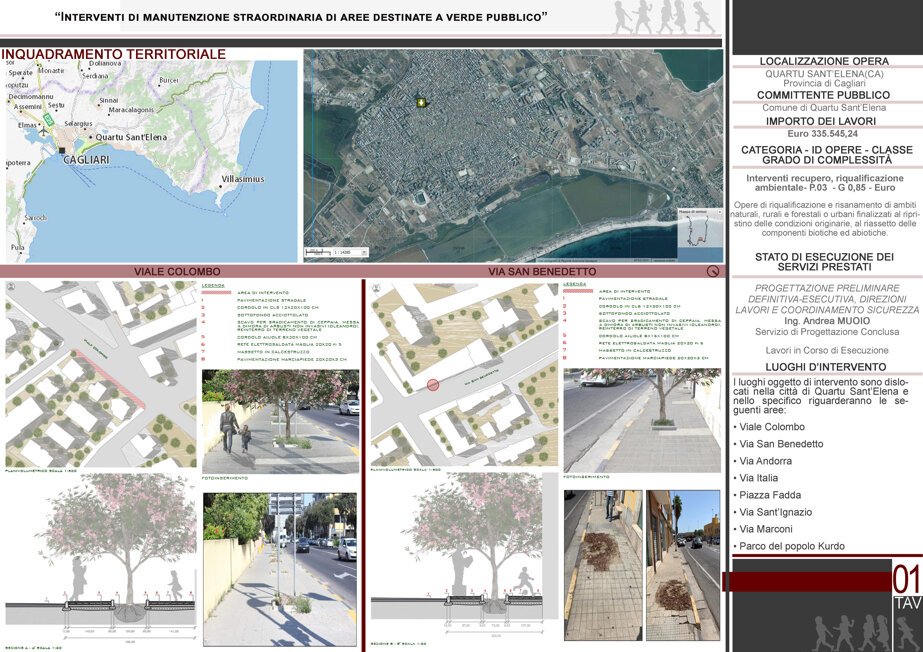
Task: Collapse the Mappa di sintesi overview panel
Action: coord(719,211)
